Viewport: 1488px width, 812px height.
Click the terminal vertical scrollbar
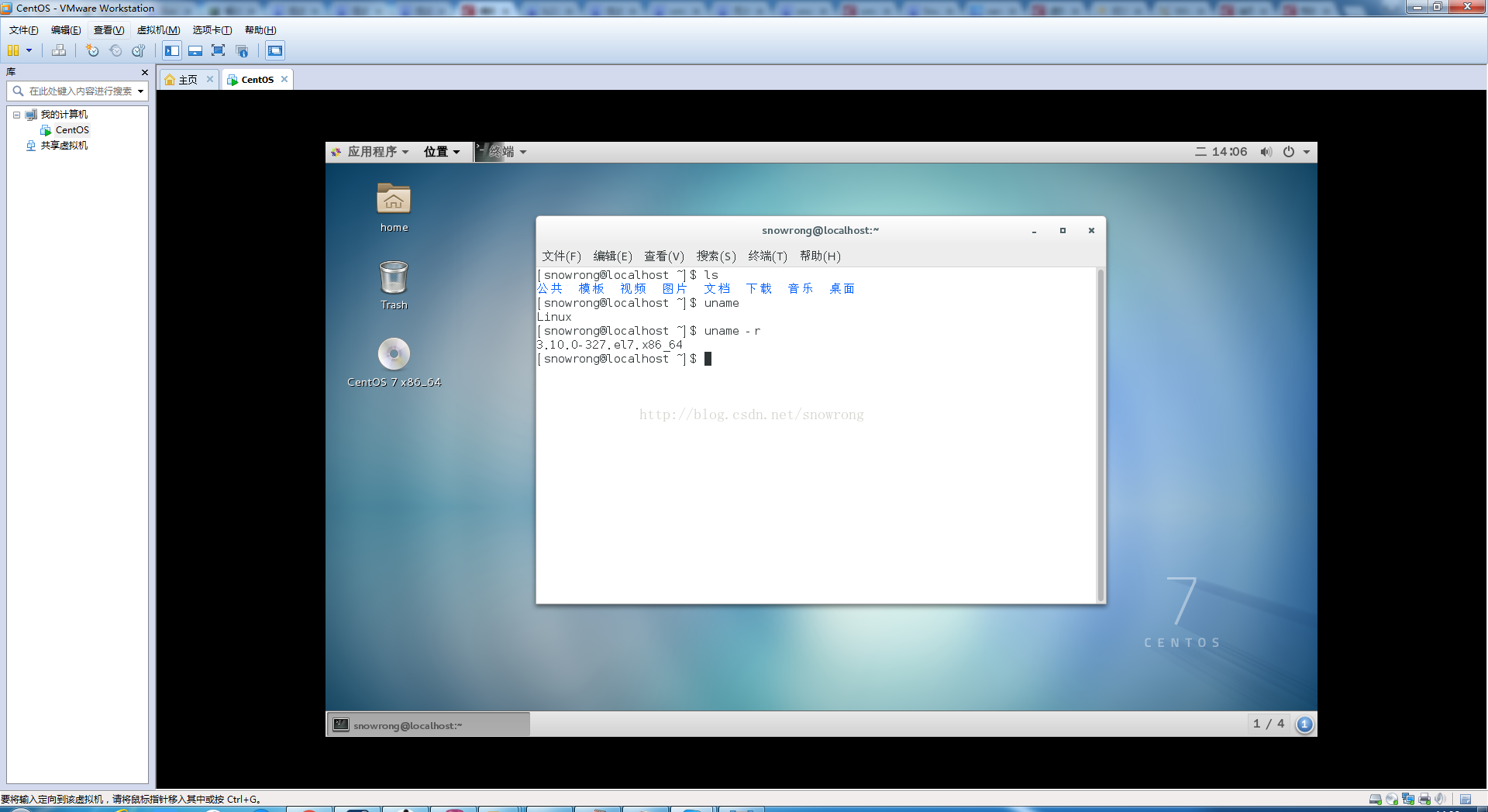(x=1100, y=435)
